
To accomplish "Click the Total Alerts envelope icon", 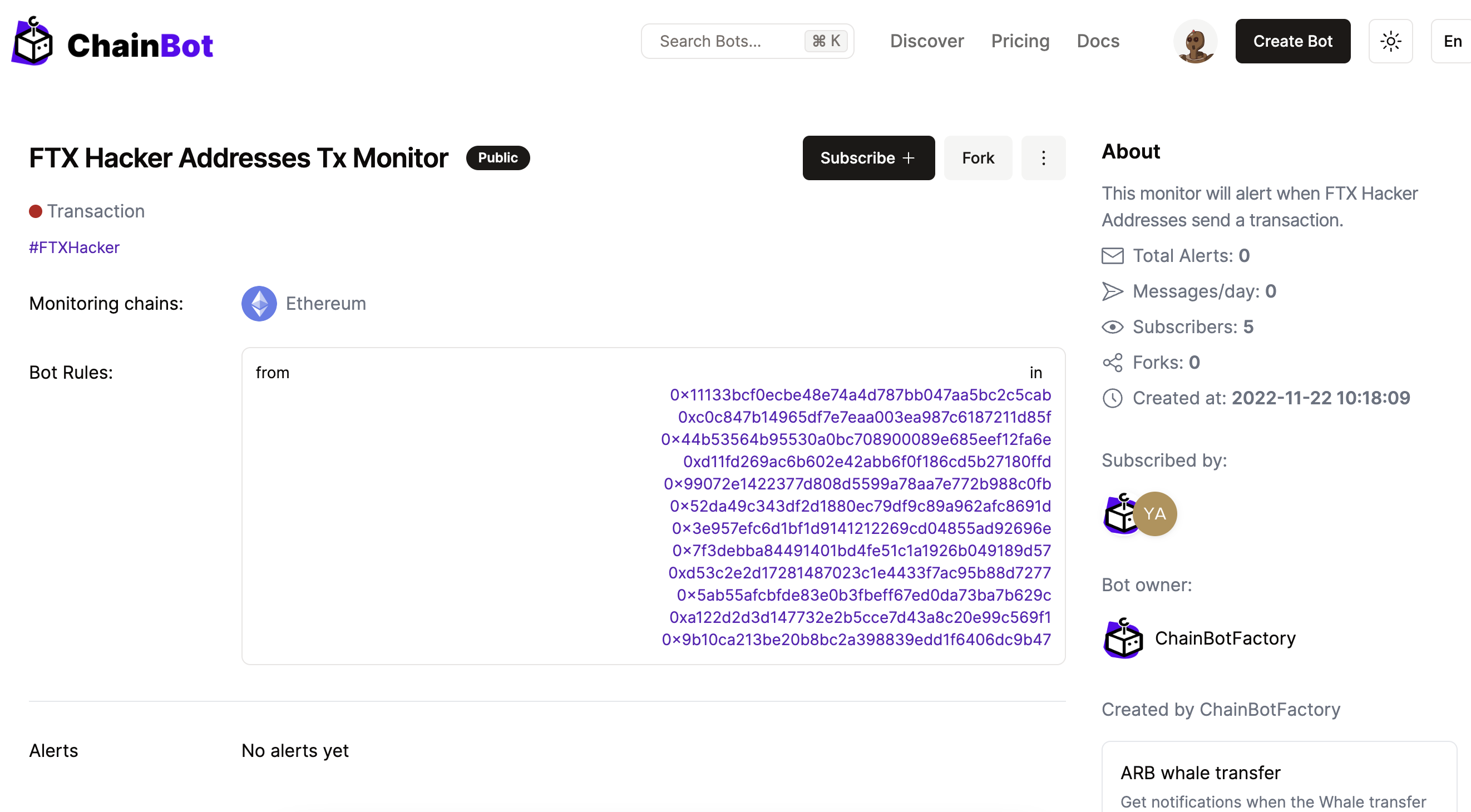I will pos(1112,256).
